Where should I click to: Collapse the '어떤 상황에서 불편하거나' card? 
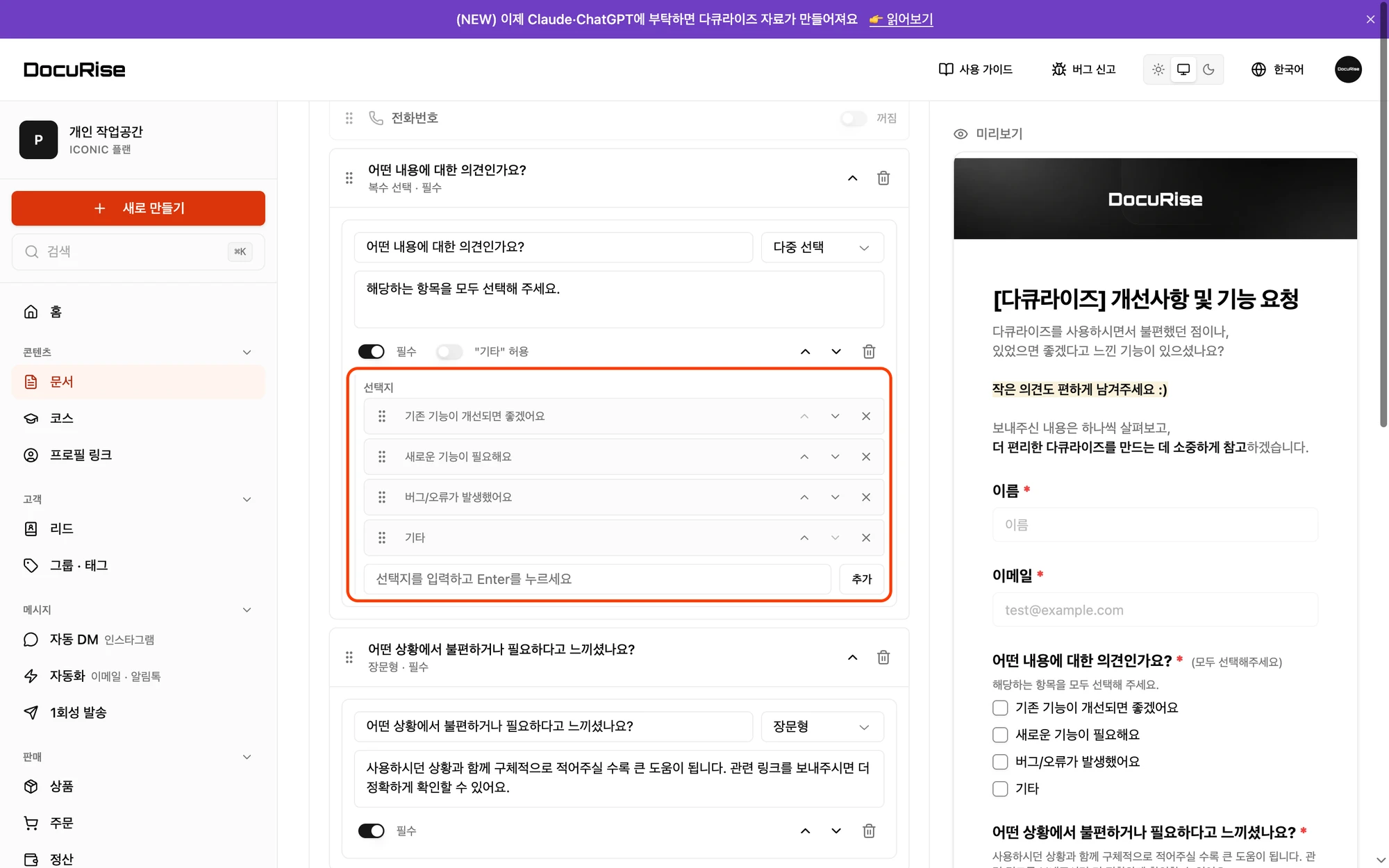[x=852, y=657]
